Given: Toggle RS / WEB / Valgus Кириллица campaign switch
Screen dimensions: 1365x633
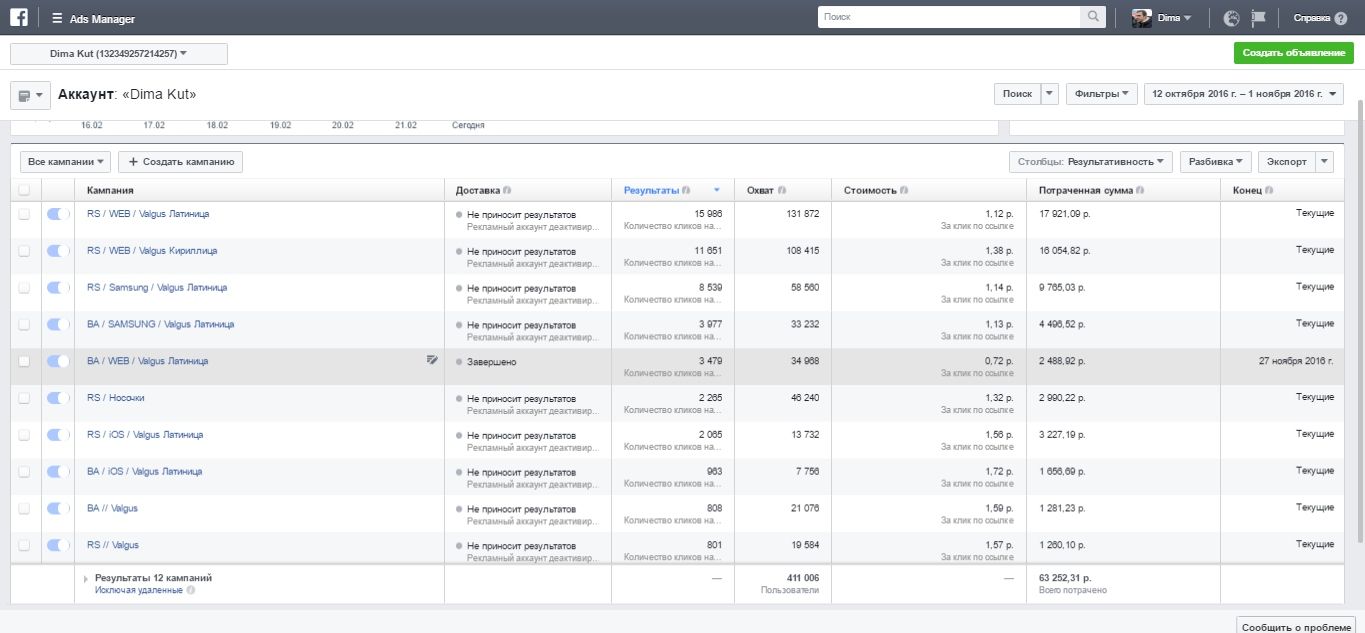Looking at the screenshot, I should tap(58, 251).
